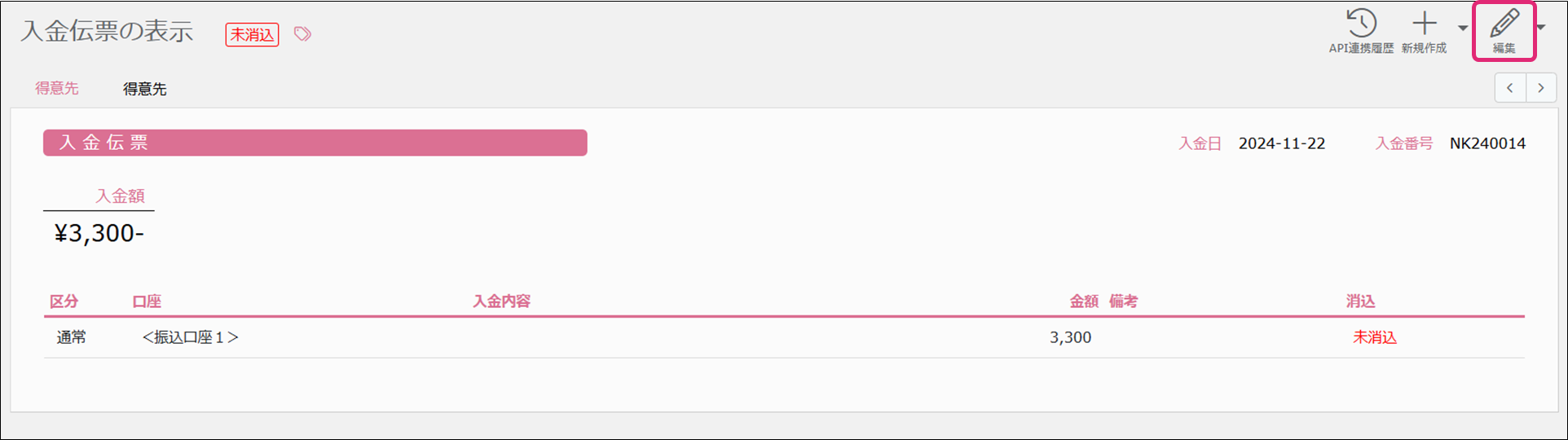Click the 口座 column header
Viewport: 1568px width, 440px height.
147,301
